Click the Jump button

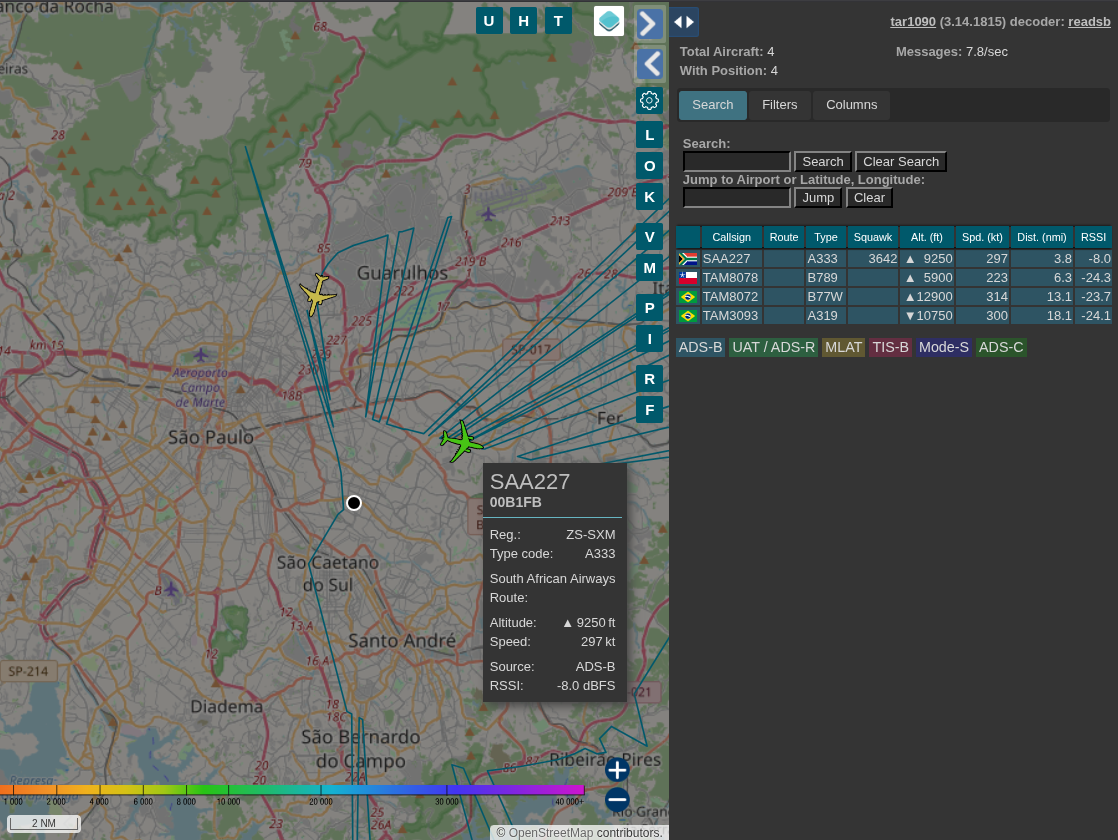[818, 198]
